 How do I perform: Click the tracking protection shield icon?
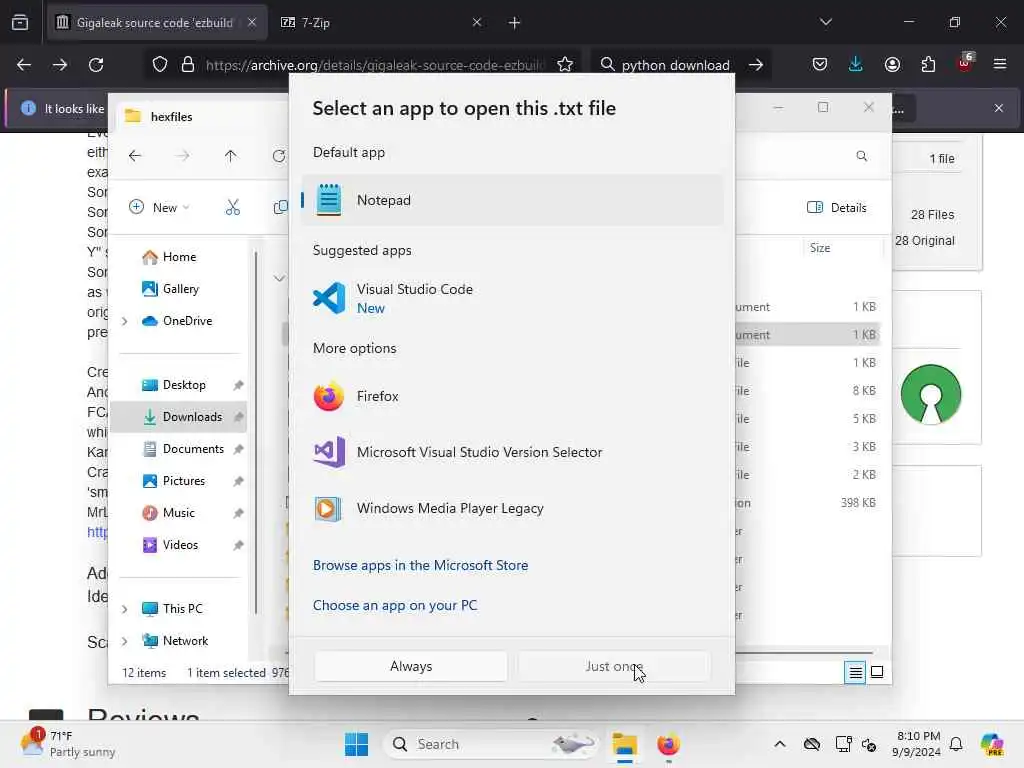pos(160,64)
